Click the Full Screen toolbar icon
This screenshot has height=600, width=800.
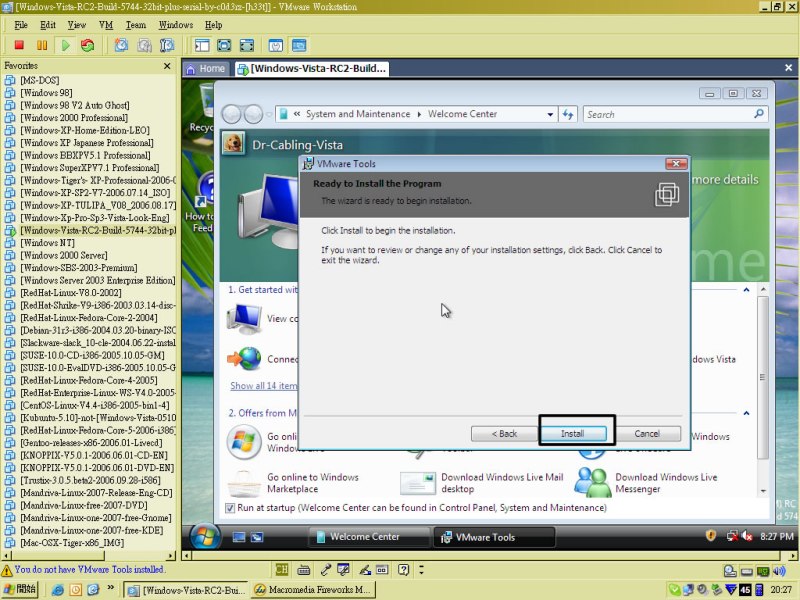pos(246,45)
